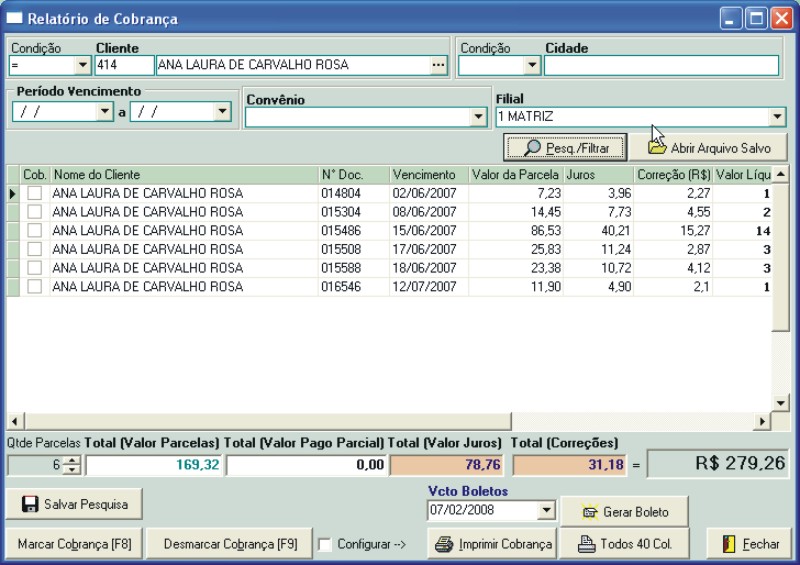
Task: Click the current row indicator arrow
Action: click(x=13, y=193)
